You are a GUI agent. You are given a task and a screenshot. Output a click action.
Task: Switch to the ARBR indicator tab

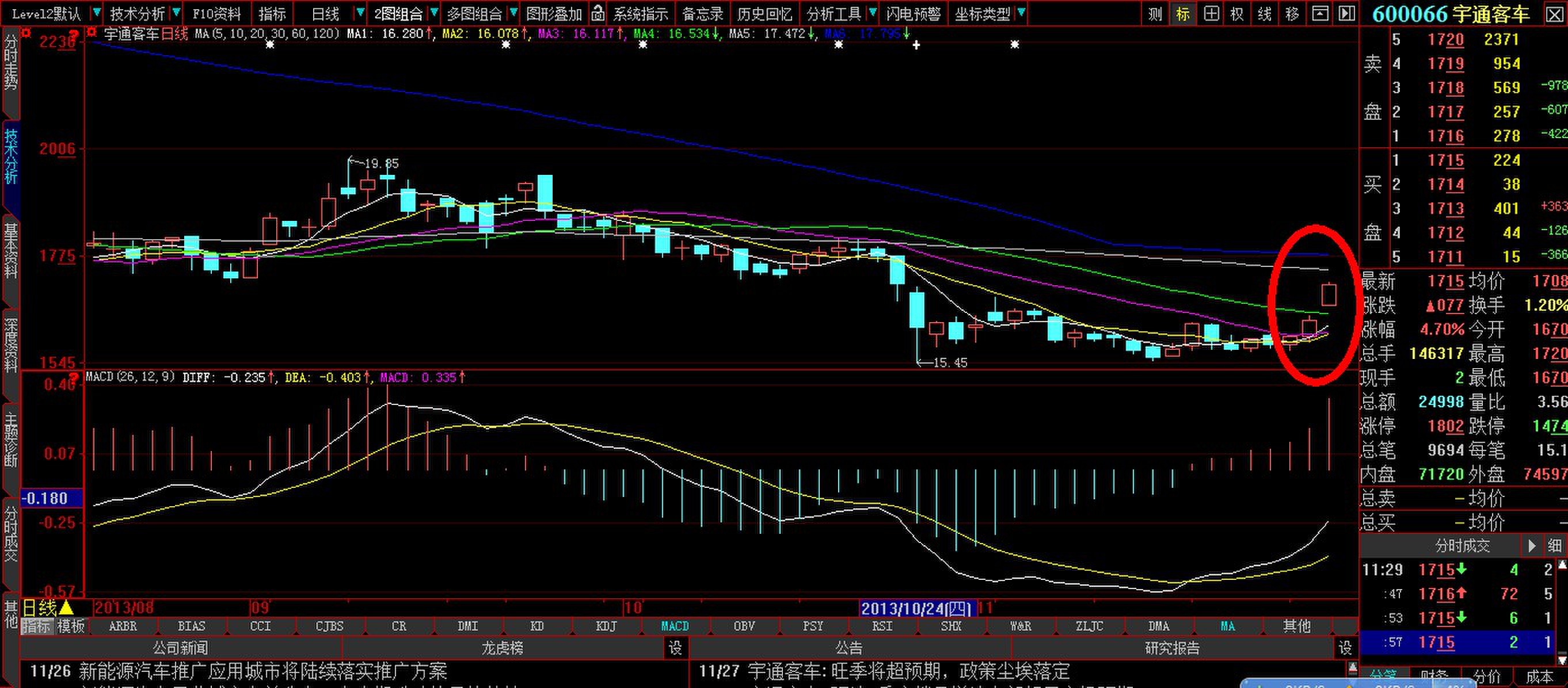(x=123, y=626)
